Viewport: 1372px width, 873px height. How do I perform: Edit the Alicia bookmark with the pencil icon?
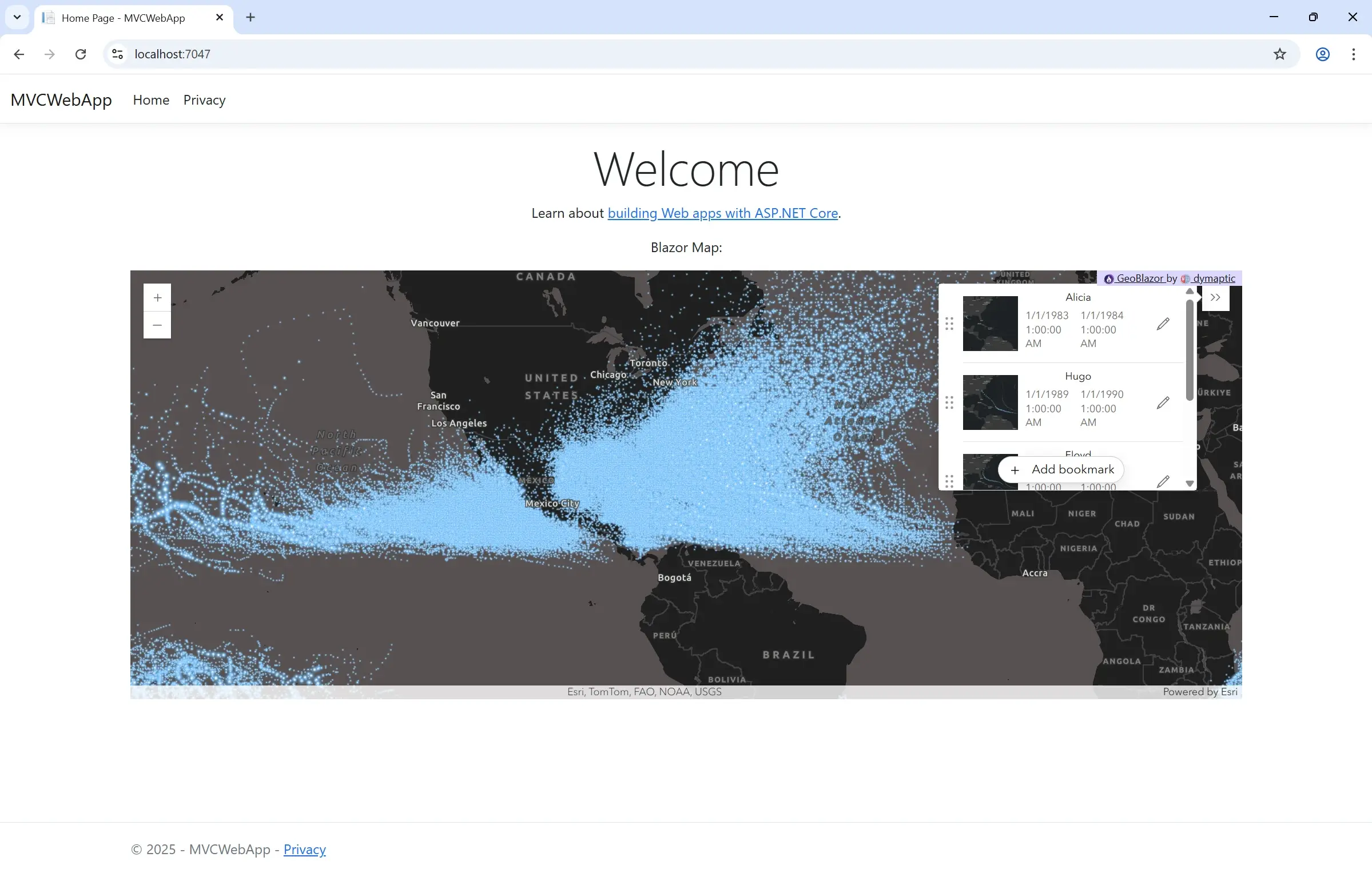(x=1163, y=324)
